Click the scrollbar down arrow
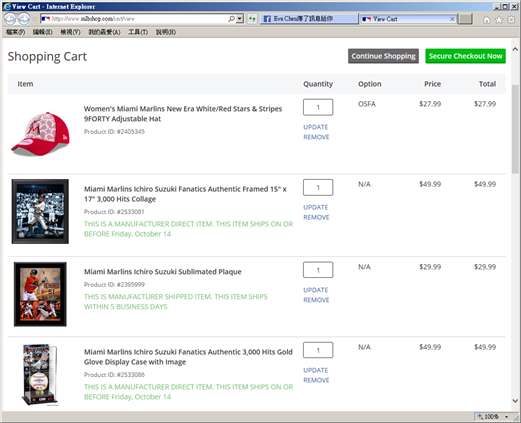 click(x=515, y=401)
